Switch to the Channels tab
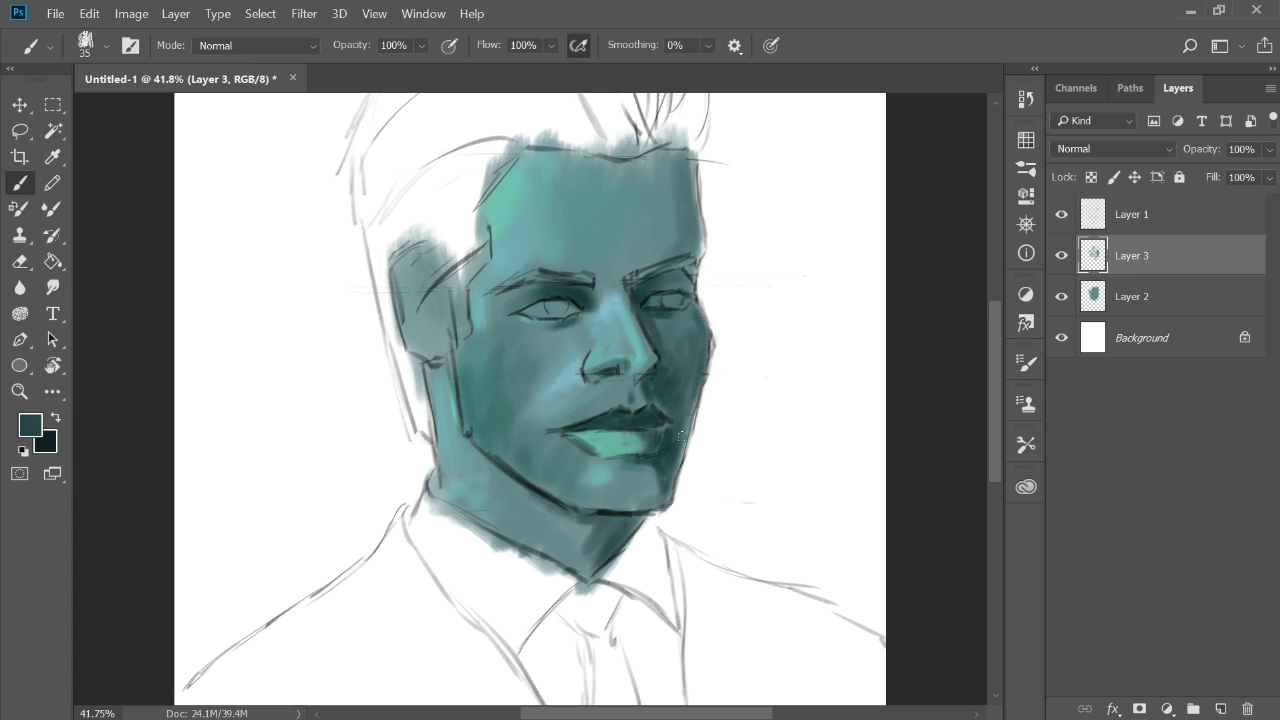 tap(1076, 88)
